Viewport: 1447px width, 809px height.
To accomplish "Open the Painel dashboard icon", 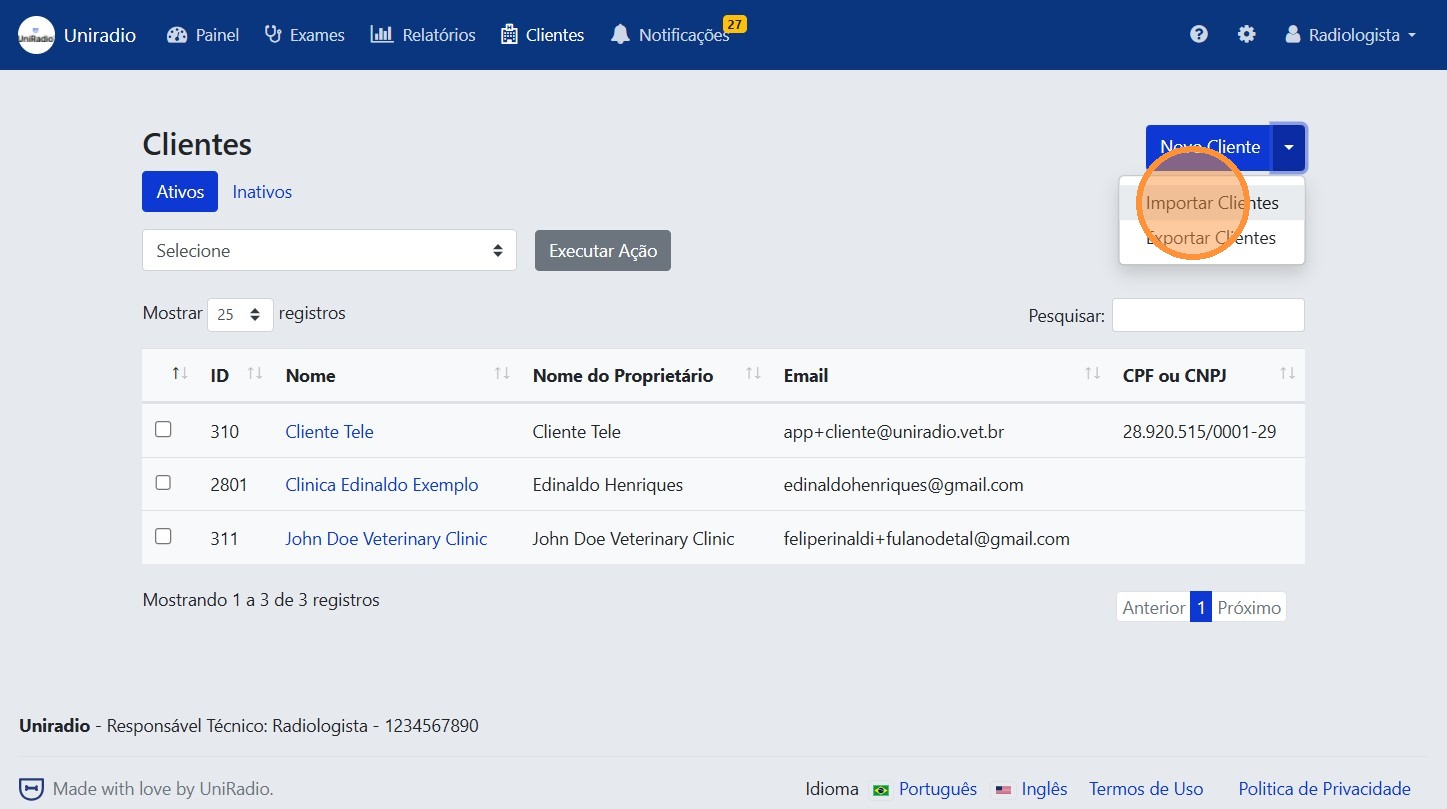I will tap(176, 34).
